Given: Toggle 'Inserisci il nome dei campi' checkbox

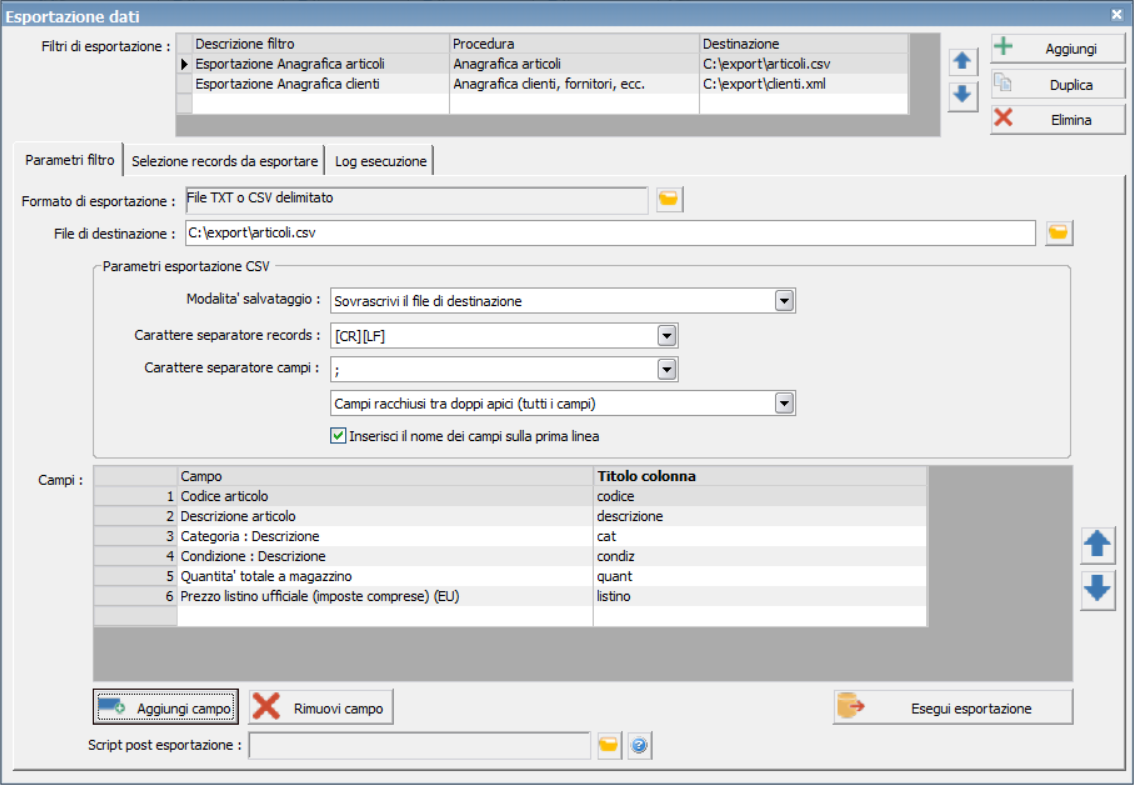Looking at the screenshot, I should pyautogui.click(x=338, y=436).
